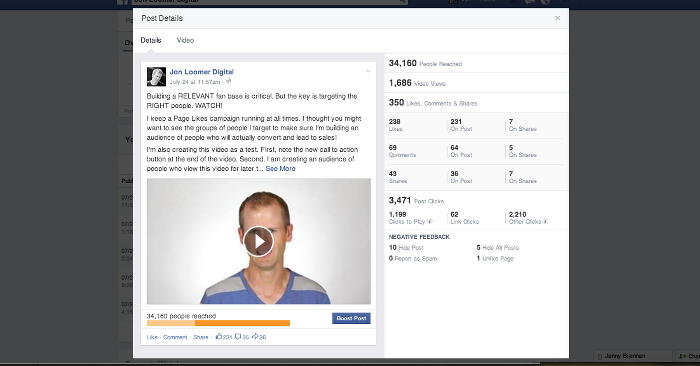Click the Share link under the post
700x366 pixels.
click(x=200, y=337)
